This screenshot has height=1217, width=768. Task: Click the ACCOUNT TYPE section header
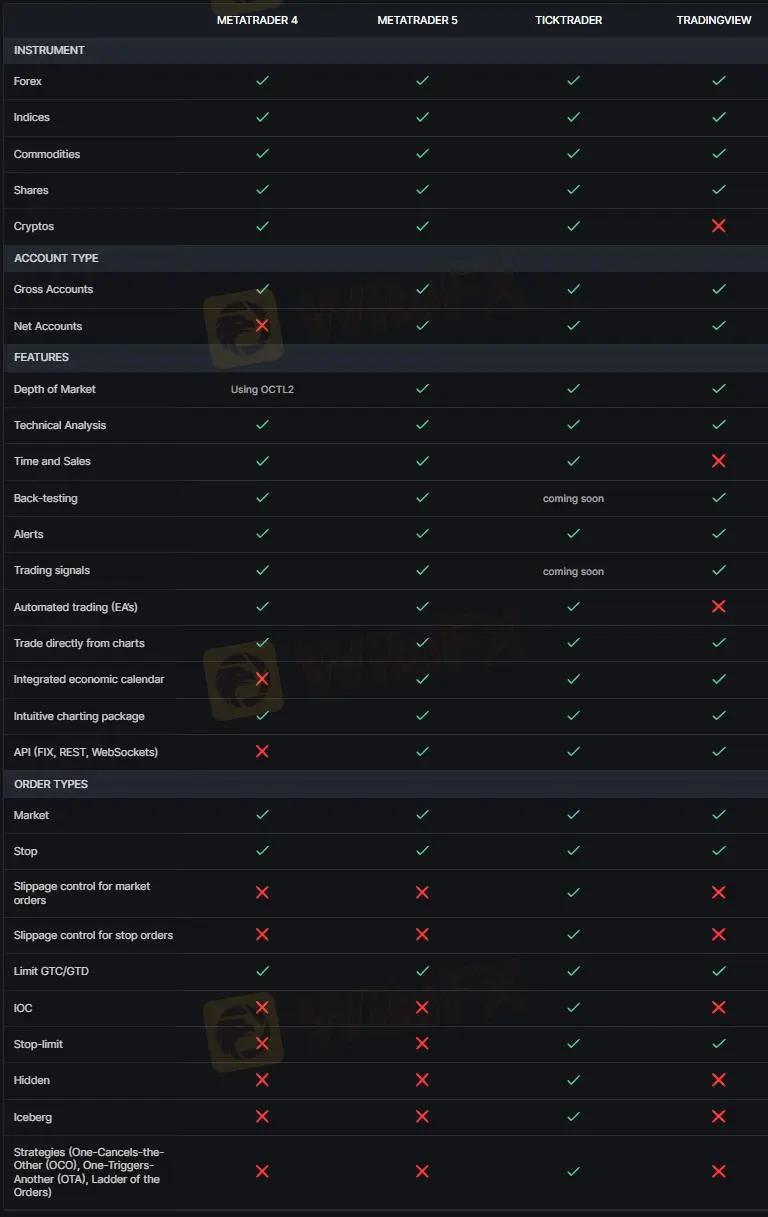pyautogui.click(x=56, y=258)
